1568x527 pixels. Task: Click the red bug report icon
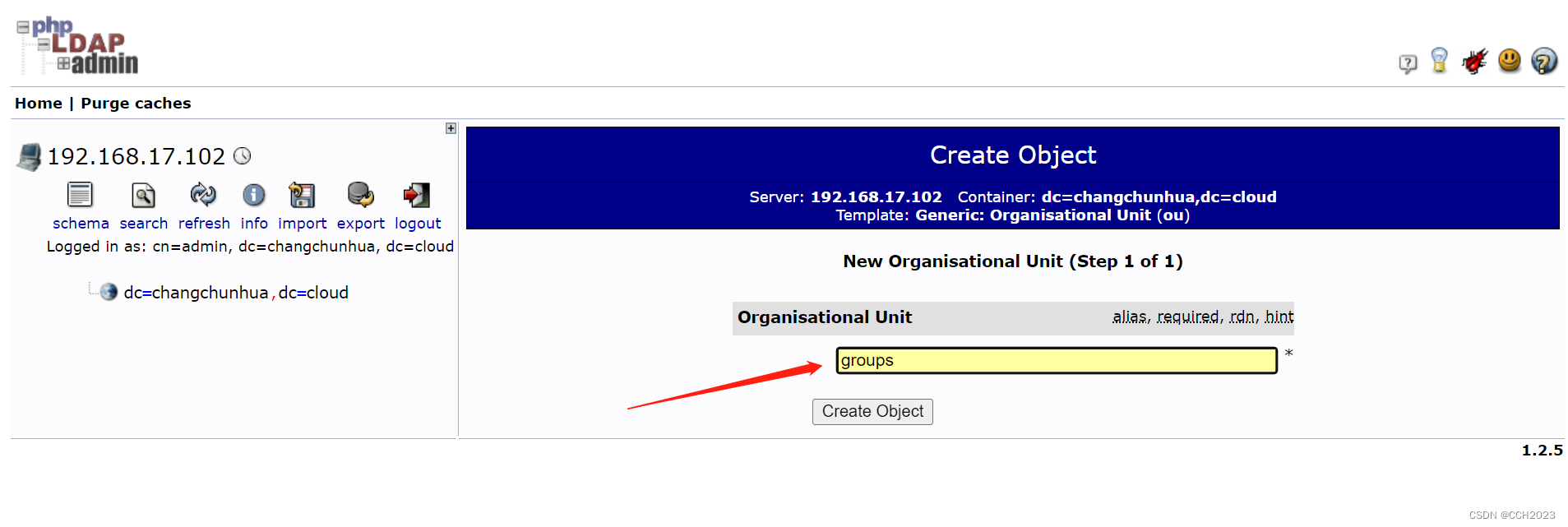click(1474, 61)
